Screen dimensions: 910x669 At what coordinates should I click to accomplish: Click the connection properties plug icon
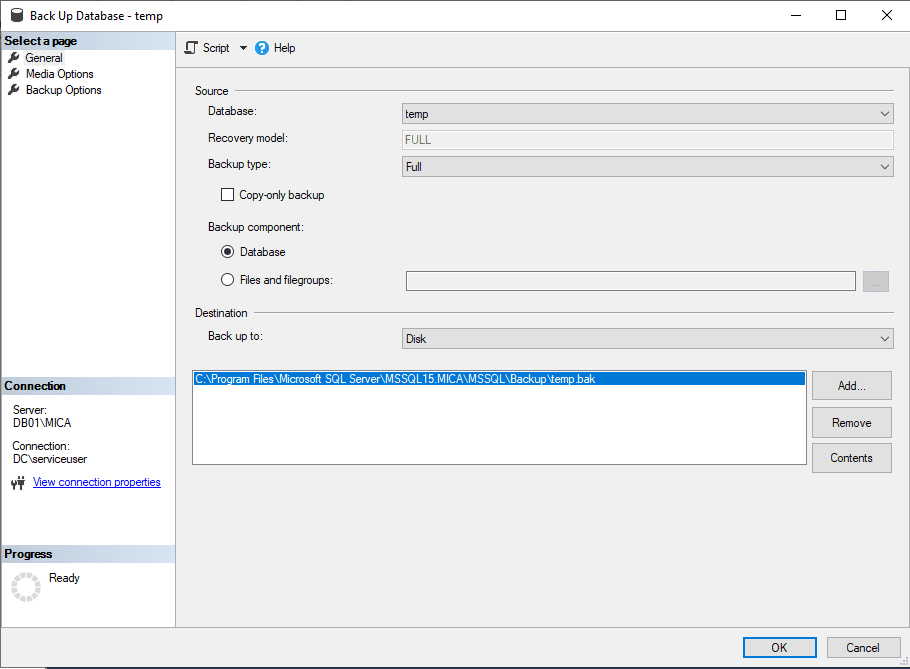(x=17, y=483)
